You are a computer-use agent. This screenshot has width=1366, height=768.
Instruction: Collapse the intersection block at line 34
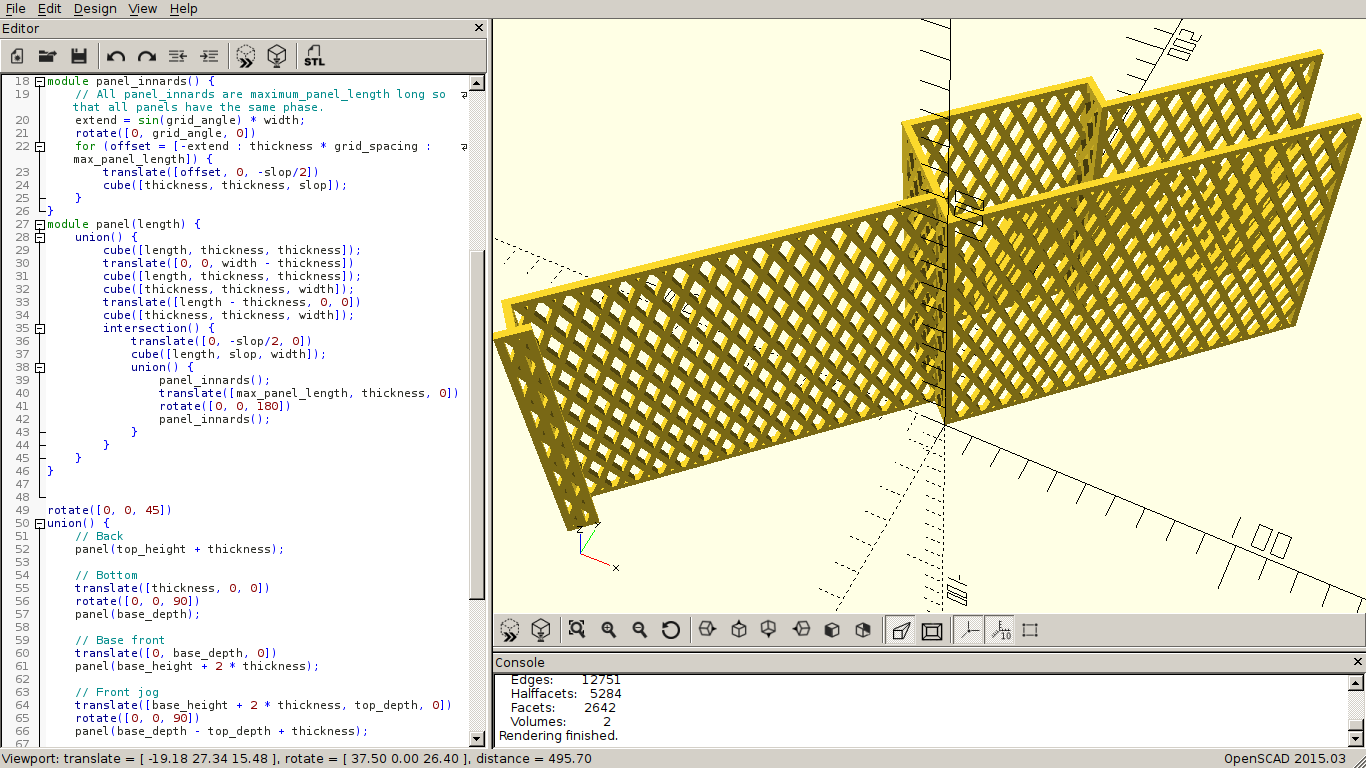click(x=39, y=328)
